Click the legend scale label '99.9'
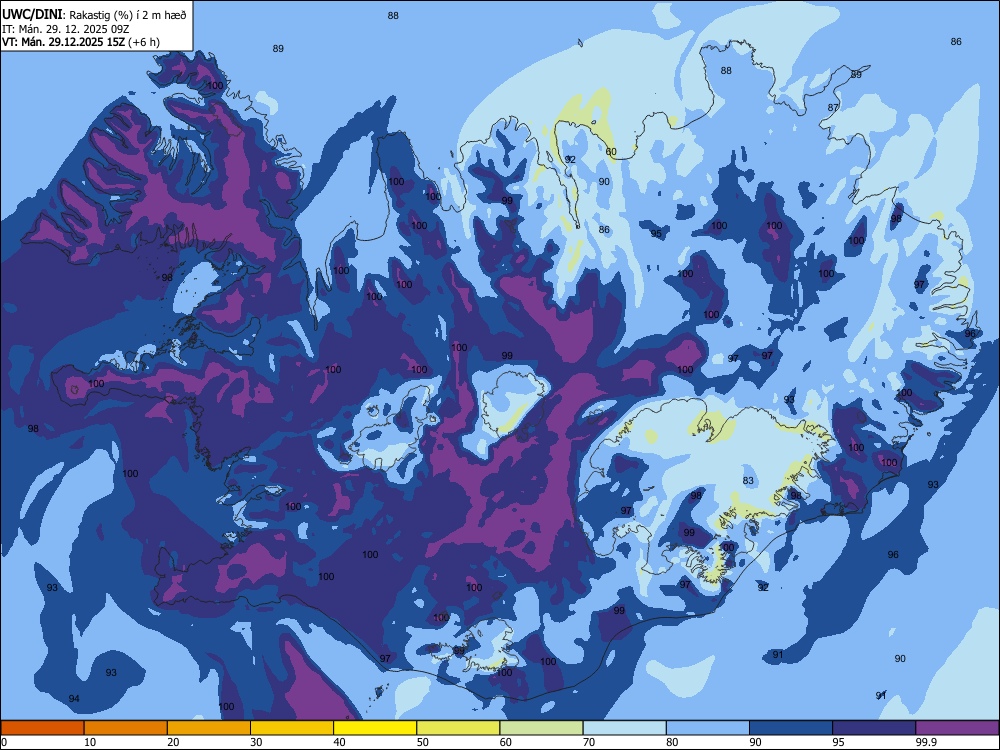 [x=925, y=742]
